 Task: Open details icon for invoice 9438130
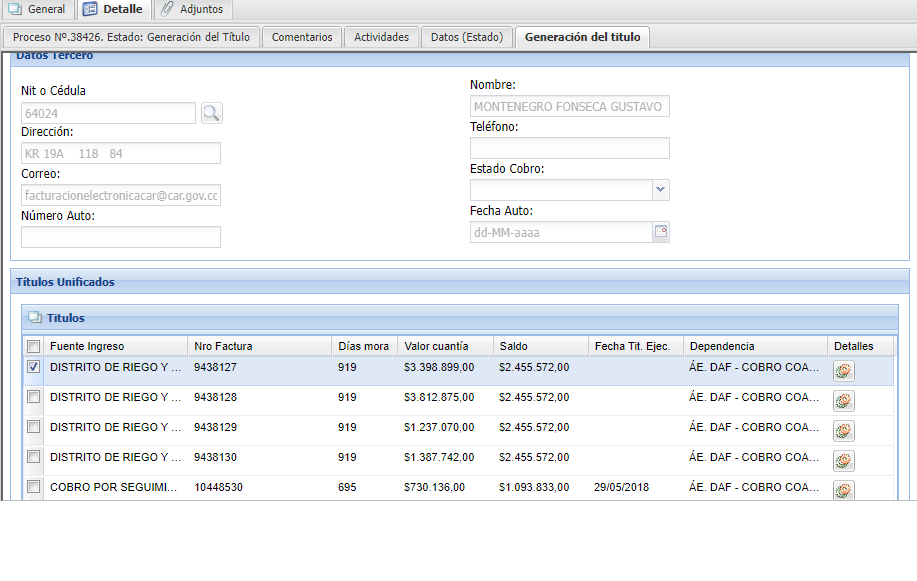pyautogui.click(x=843, y=461)
